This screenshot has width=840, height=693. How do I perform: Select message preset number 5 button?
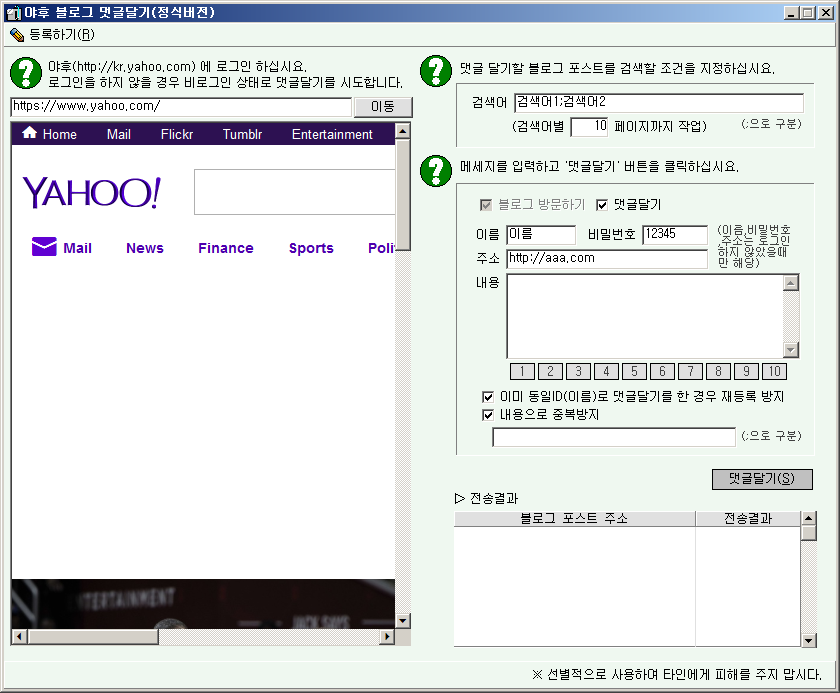point(634,372)
